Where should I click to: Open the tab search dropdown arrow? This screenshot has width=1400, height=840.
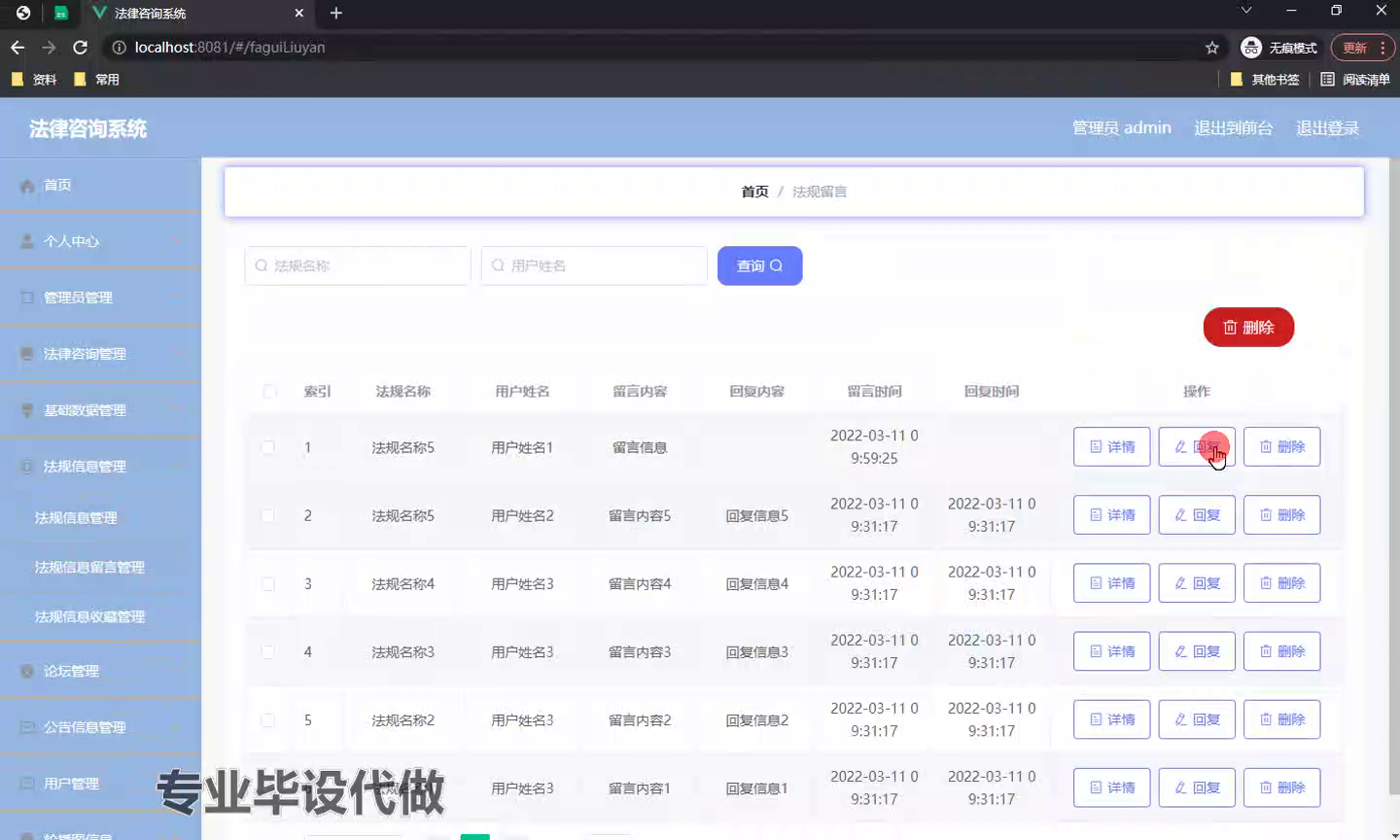pyautogui.click(x=1246, y=10)
